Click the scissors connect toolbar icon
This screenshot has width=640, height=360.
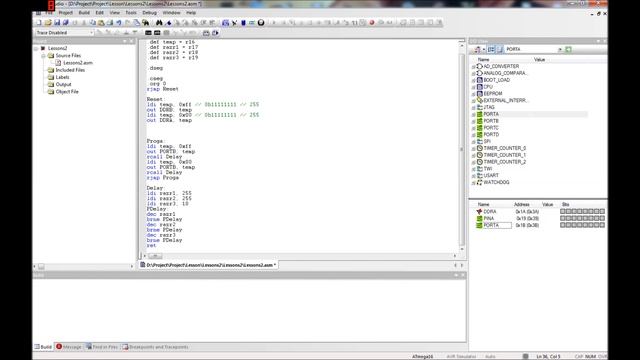coord(234,23)
